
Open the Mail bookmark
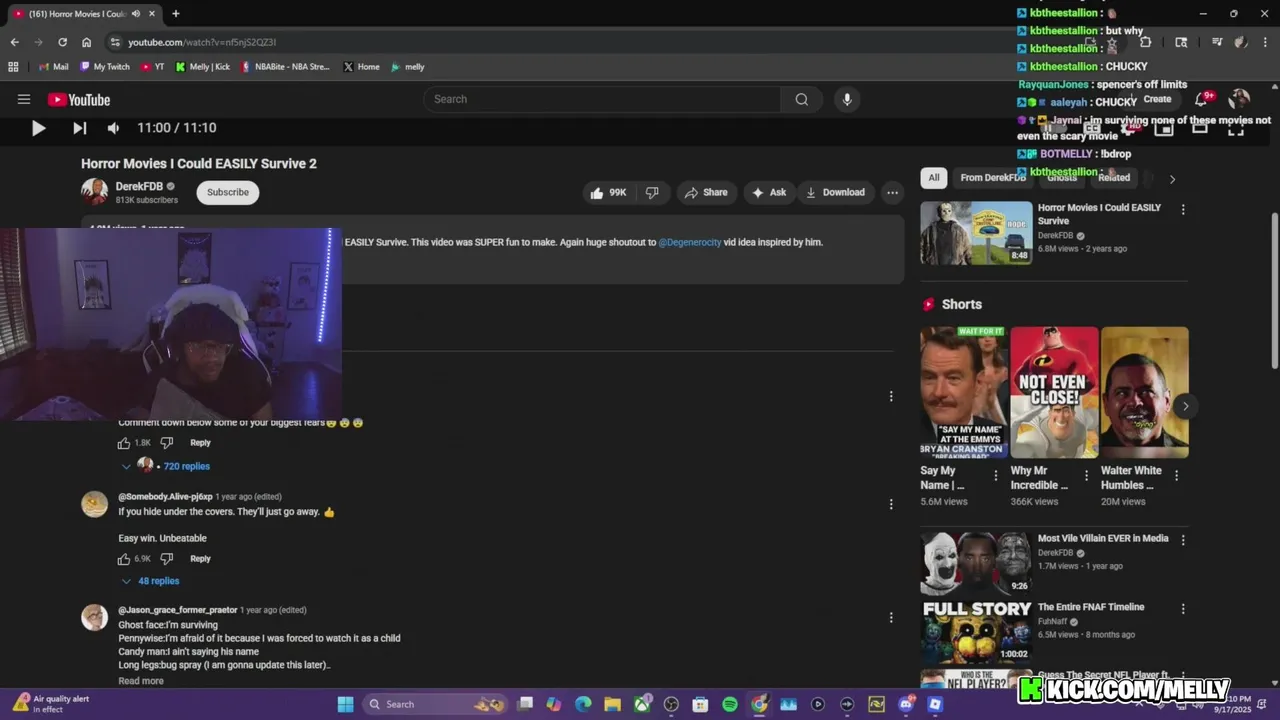click(x=54, y=67)
